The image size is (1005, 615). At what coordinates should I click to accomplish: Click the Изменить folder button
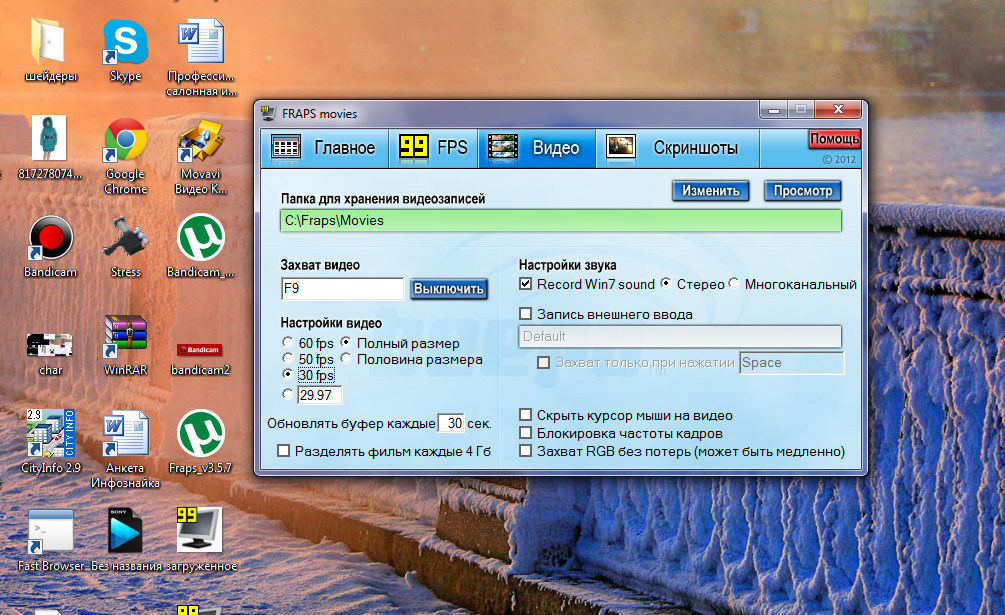click(x=711, y=191)
